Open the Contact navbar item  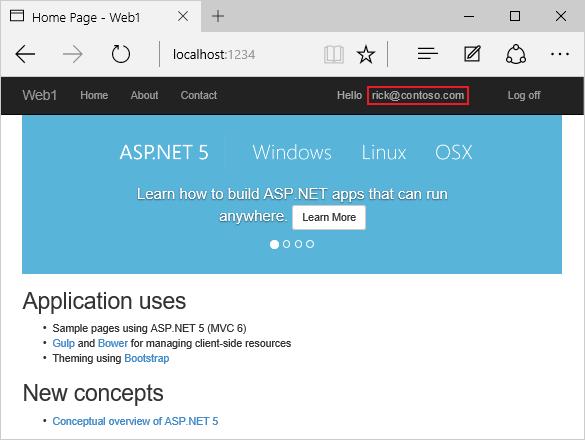tap(199, 95)
